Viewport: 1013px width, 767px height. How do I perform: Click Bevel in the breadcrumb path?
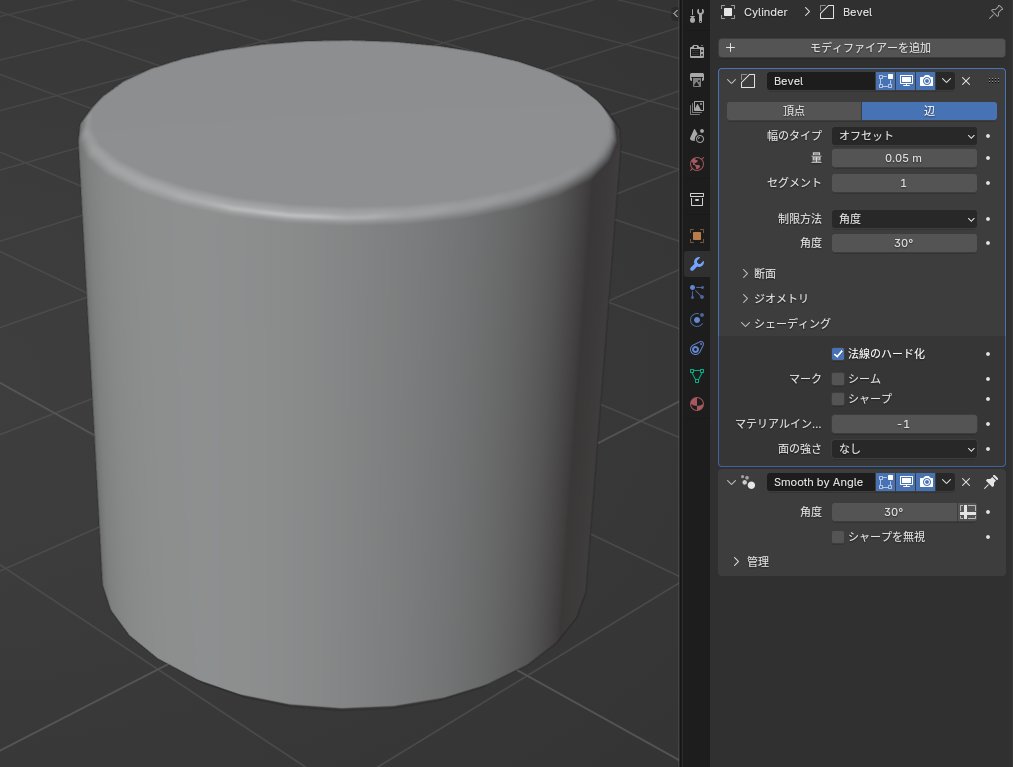coord(857,12)
